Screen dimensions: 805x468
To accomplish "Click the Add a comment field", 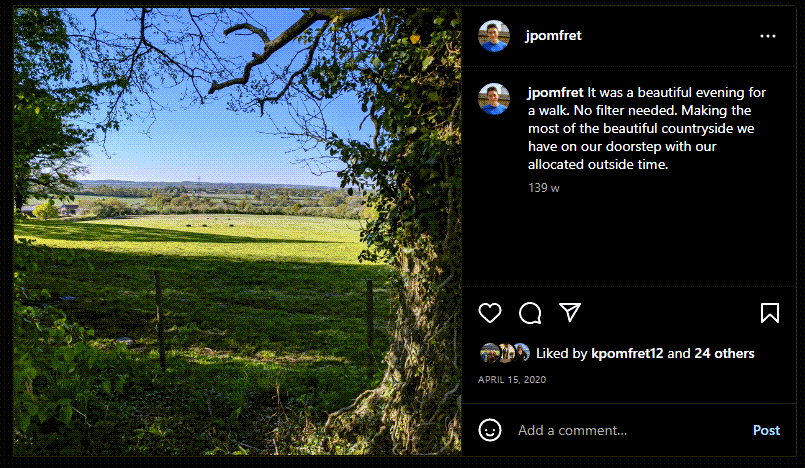I will click(x=629, y=430).
